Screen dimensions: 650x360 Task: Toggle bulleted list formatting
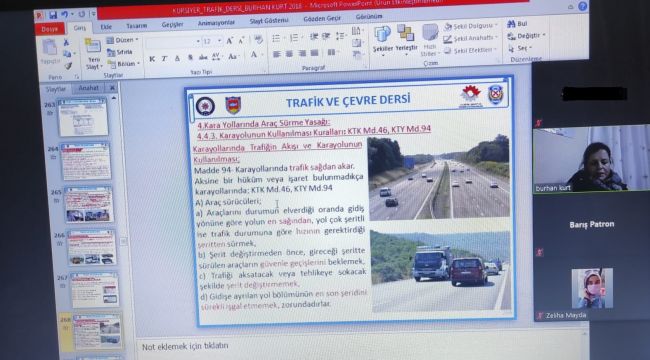pos(277,38)
